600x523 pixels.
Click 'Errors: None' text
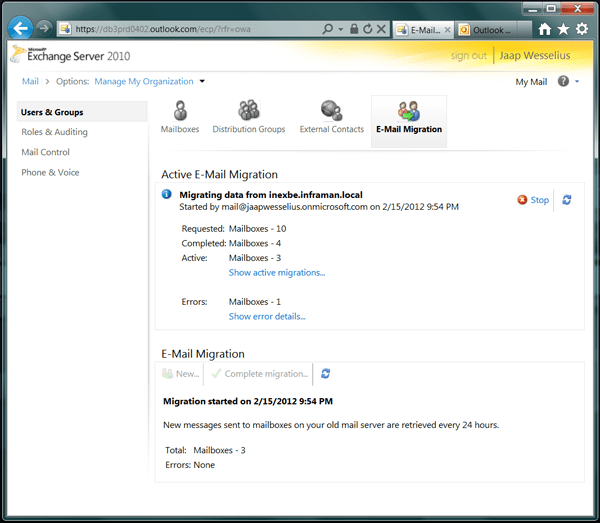[190, 465]
